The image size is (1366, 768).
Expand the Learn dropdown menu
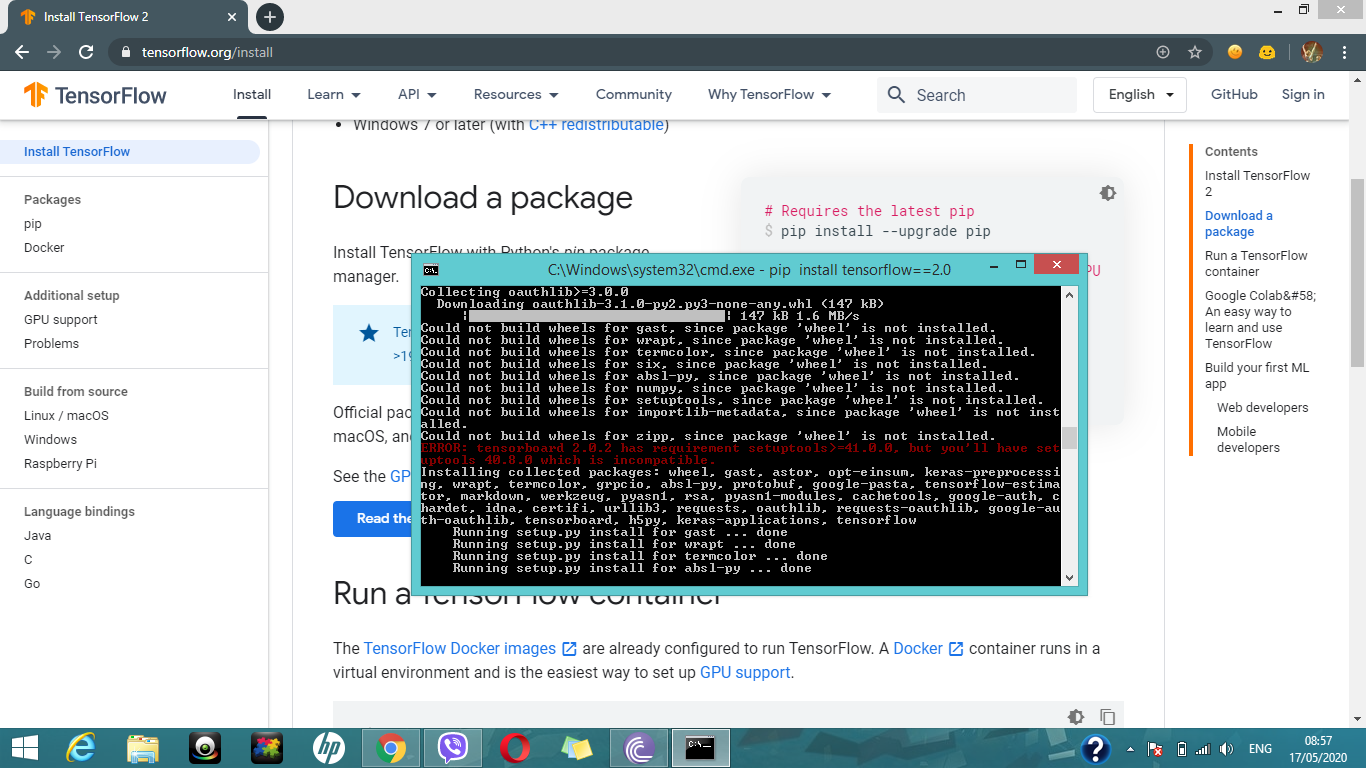pos(333,95)
